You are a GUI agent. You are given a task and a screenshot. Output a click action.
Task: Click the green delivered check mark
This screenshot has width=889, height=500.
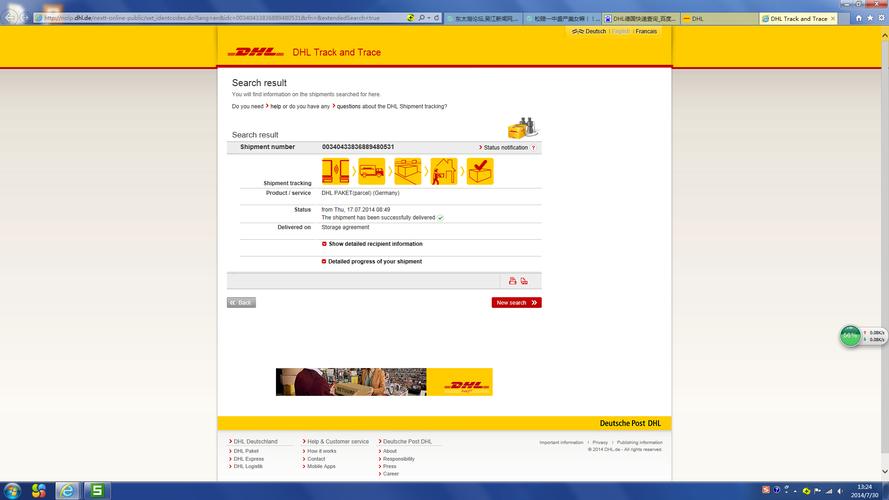(x=441, y=218)
